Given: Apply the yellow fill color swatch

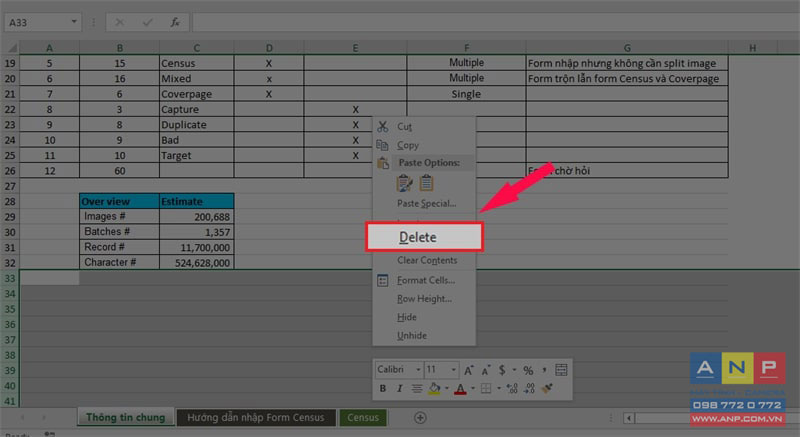Looking at the screenshot, I should coord(434,389).
